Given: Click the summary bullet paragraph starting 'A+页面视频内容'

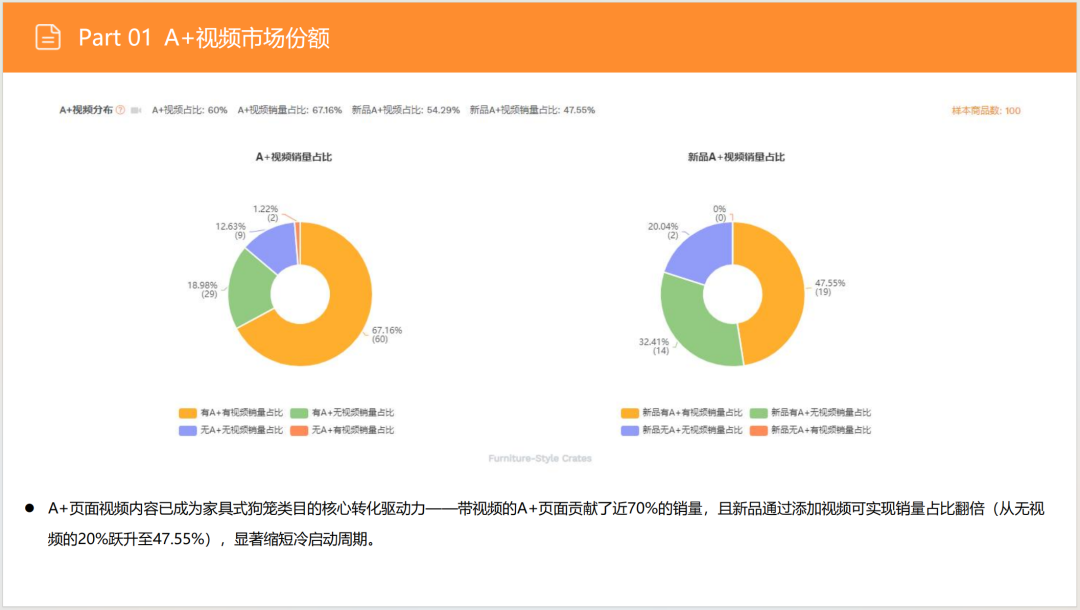Looking at the screenshot, I should (x=546, y=524).
